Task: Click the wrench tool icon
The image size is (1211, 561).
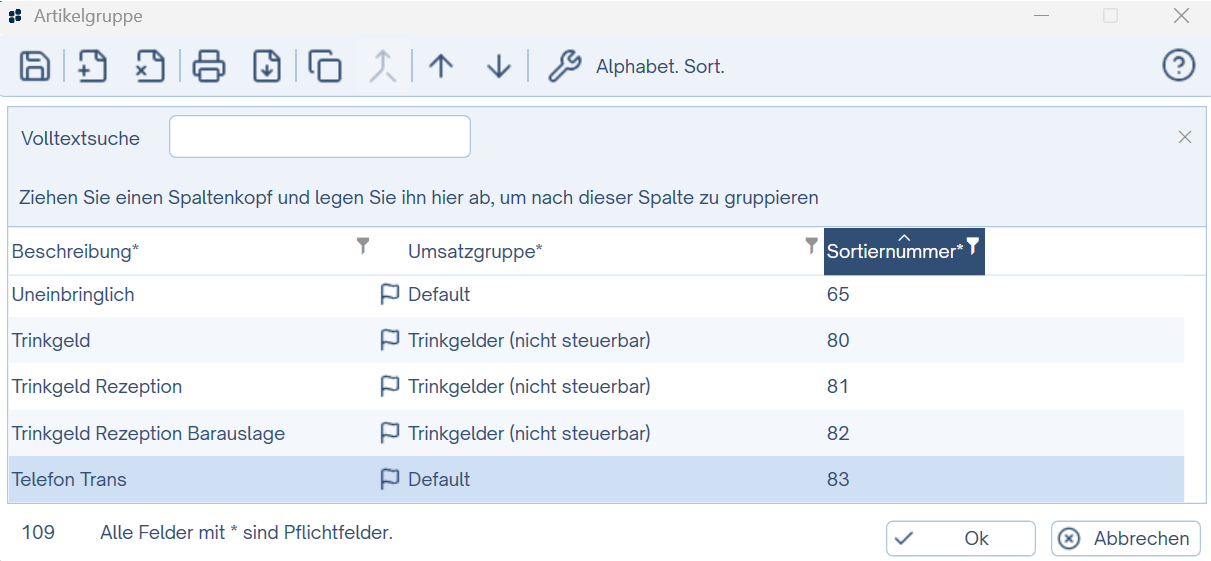Action: pos(565,67)
